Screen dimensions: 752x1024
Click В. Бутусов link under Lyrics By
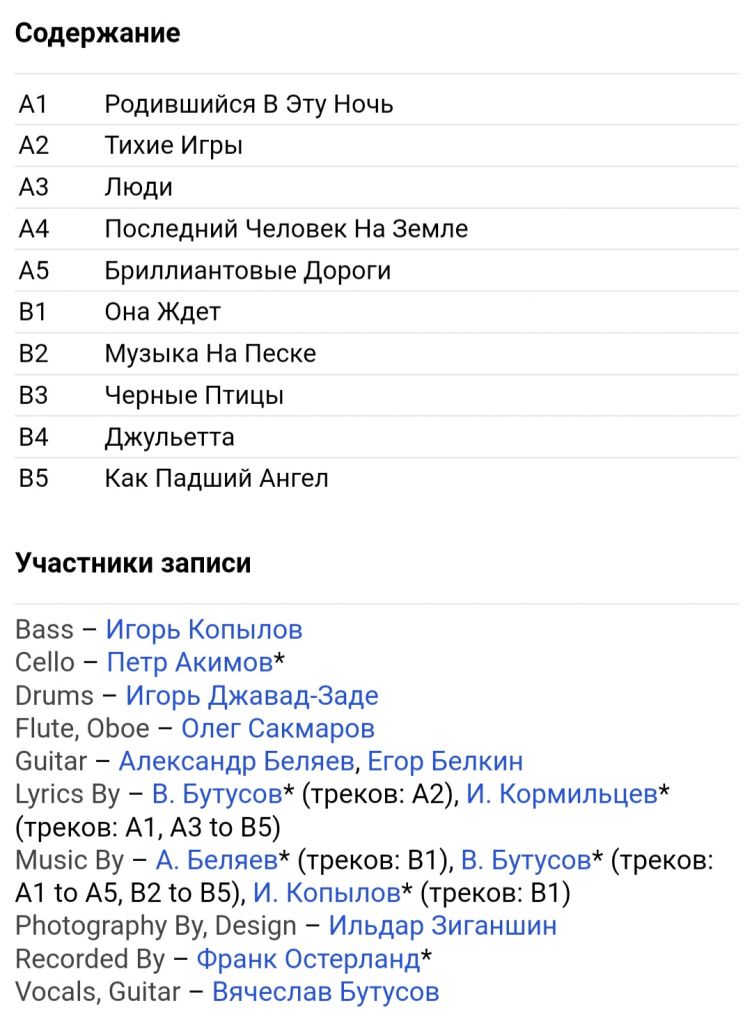pos(217,795)
